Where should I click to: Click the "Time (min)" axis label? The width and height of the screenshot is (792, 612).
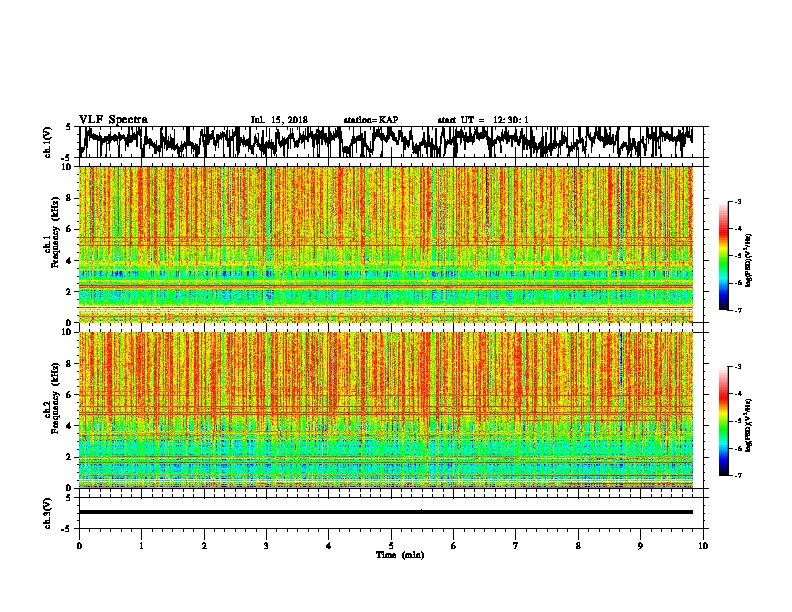(400, 555)
